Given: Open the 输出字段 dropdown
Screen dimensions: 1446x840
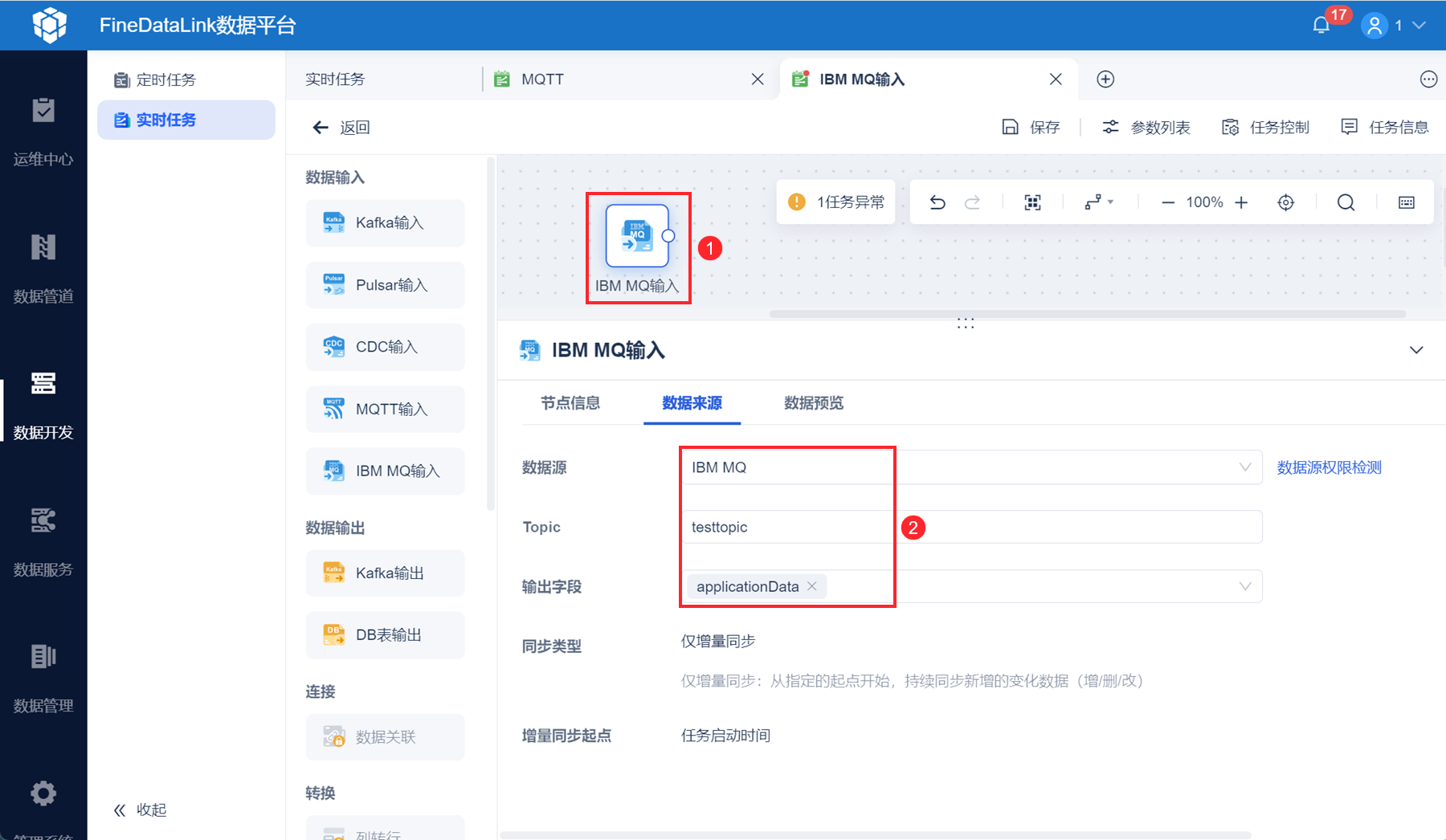Looking at the screenshot, I should click(x=971, y=586).
